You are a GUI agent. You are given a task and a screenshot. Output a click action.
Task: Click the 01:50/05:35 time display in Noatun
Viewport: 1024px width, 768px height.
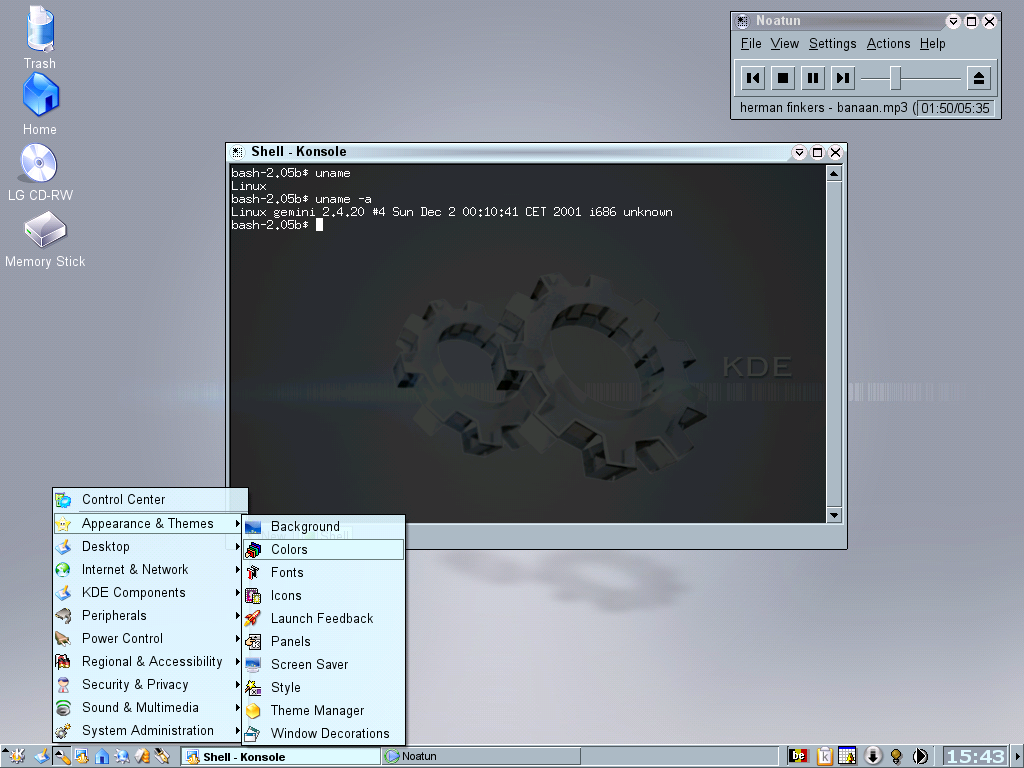click(x=955, y=108)
